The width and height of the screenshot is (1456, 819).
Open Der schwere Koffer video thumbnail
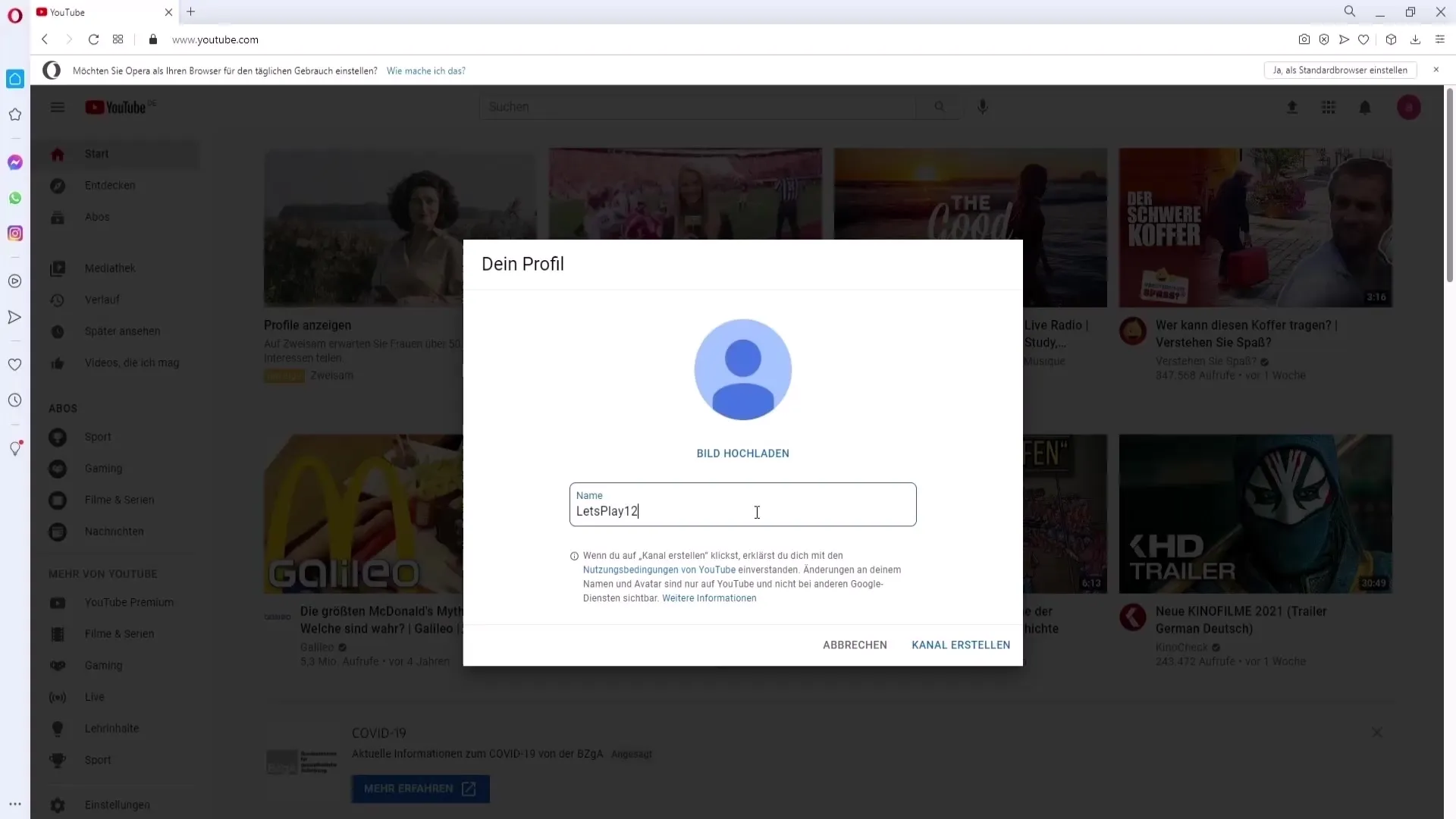click(x=1256, y=227)
